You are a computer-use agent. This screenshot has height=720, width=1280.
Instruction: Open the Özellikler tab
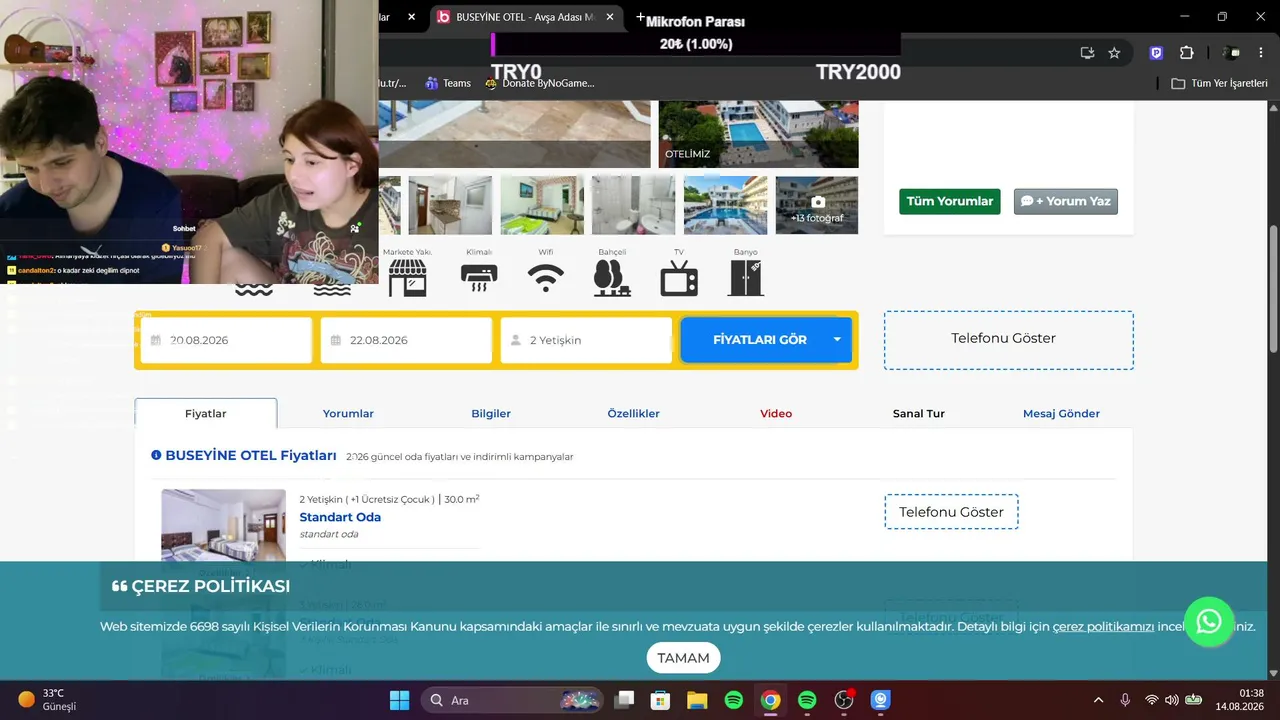tap(634, 413)
